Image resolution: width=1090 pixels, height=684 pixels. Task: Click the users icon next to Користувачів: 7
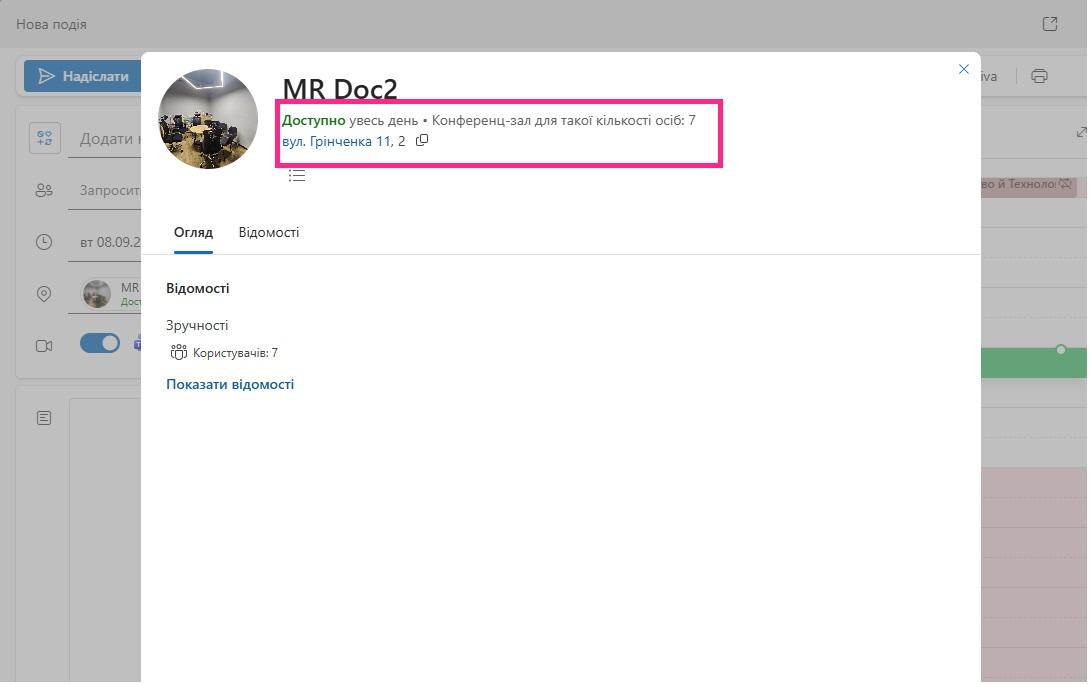click(x=179, y=352)
